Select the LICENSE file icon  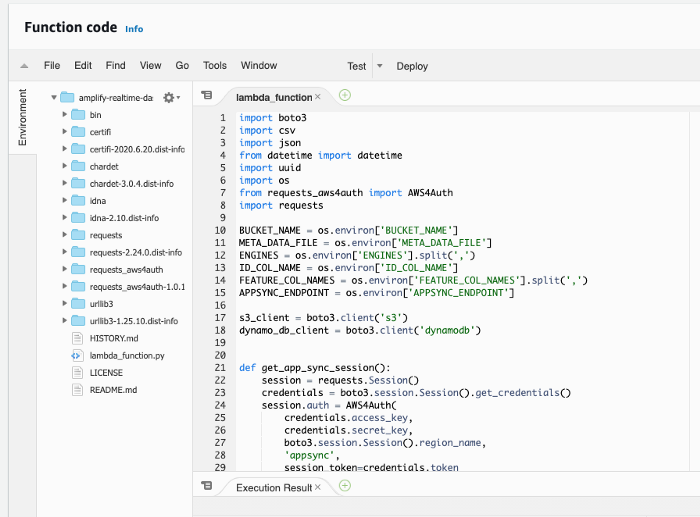tap(78, 372)
